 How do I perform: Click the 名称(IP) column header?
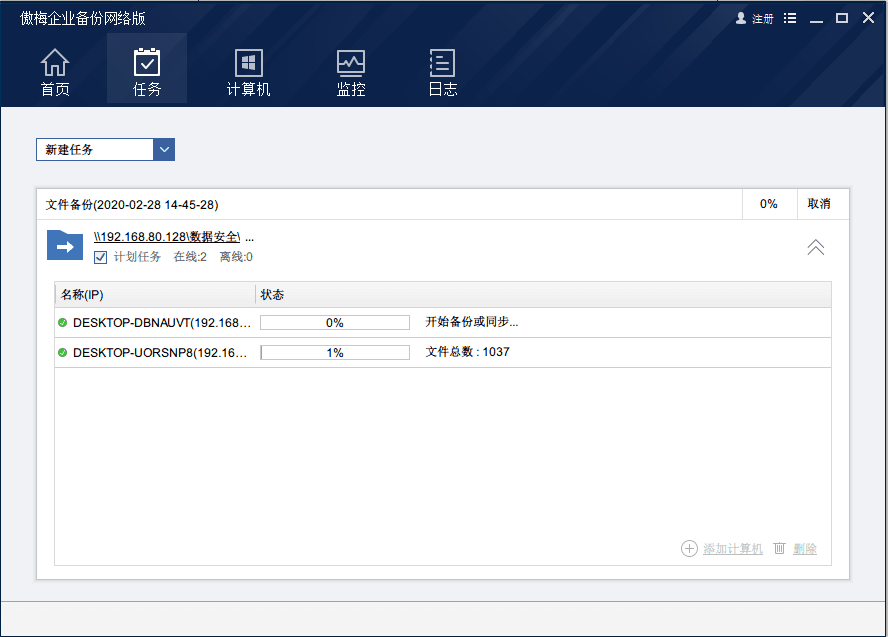[x=155, y=294]
